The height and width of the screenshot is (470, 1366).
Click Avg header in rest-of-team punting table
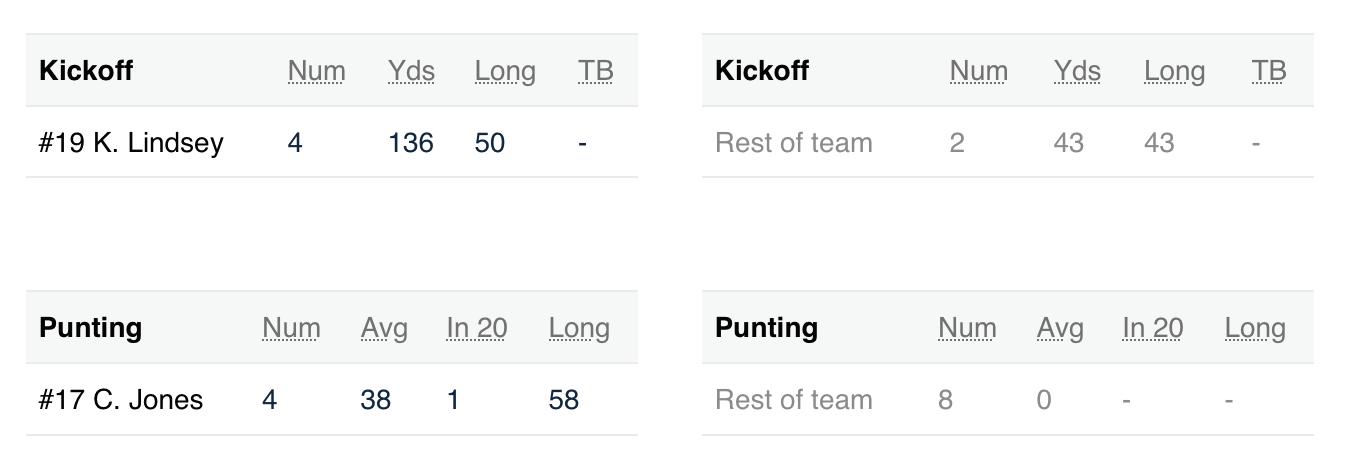[x=1060, y=328]
